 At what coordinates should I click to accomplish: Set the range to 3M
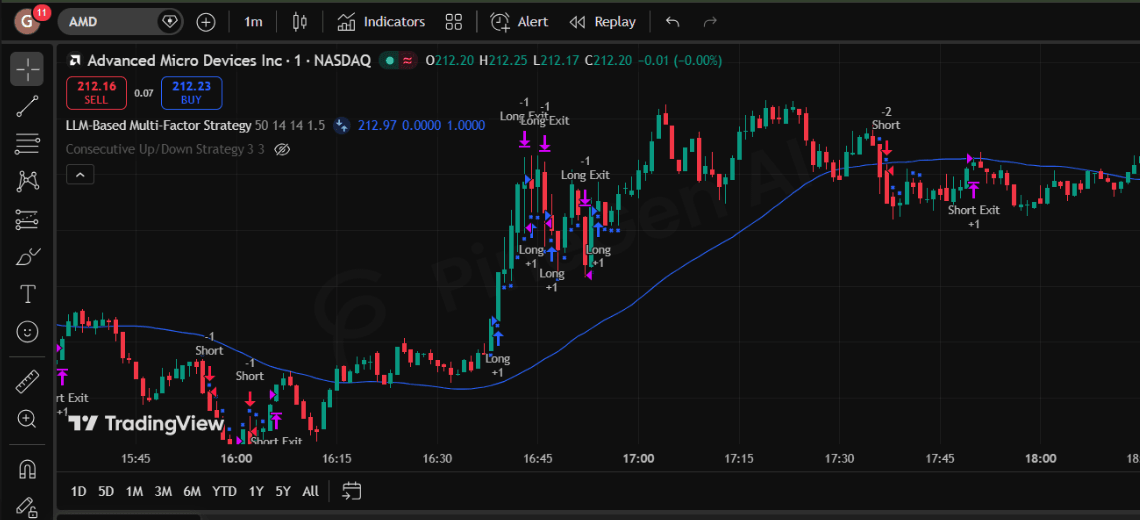coord(163,491)
